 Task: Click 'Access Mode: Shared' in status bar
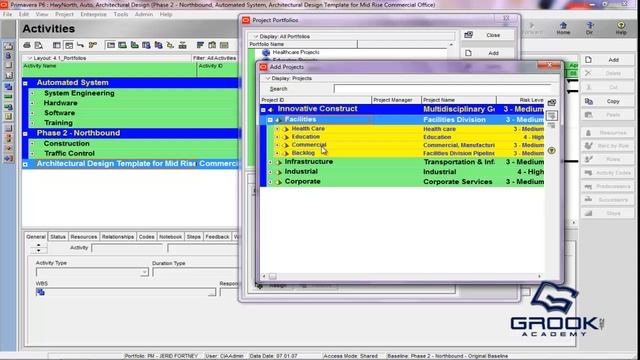pos(350,356)
